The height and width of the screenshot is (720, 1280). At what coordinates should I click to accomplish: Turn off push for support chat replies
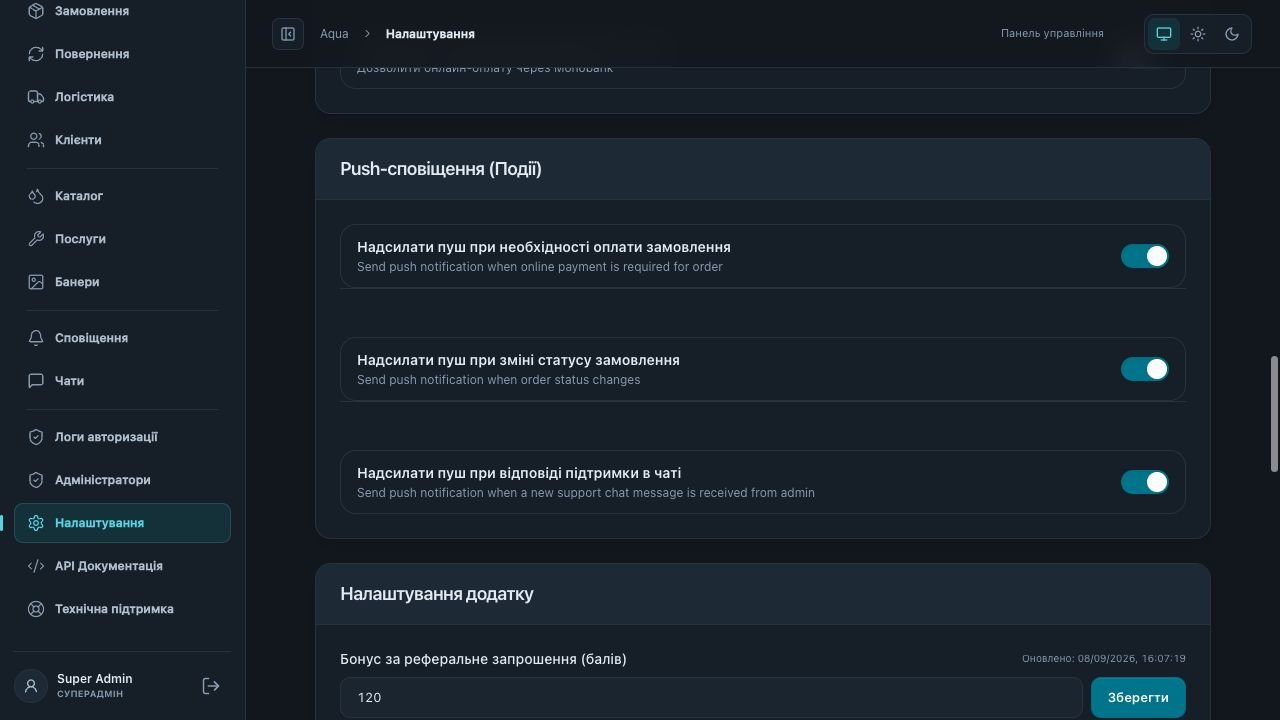click(1145, 482)
